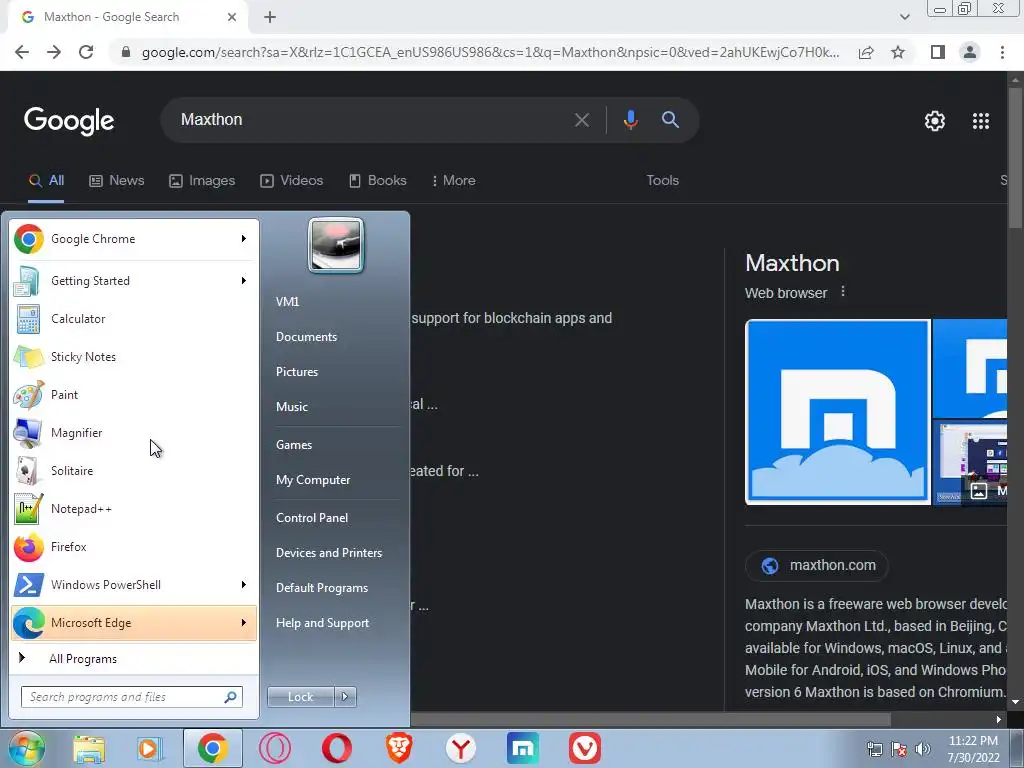Open the Google apps grid
The height and width of the screenshot is (768, 1024).
click(x=981, y=121)
